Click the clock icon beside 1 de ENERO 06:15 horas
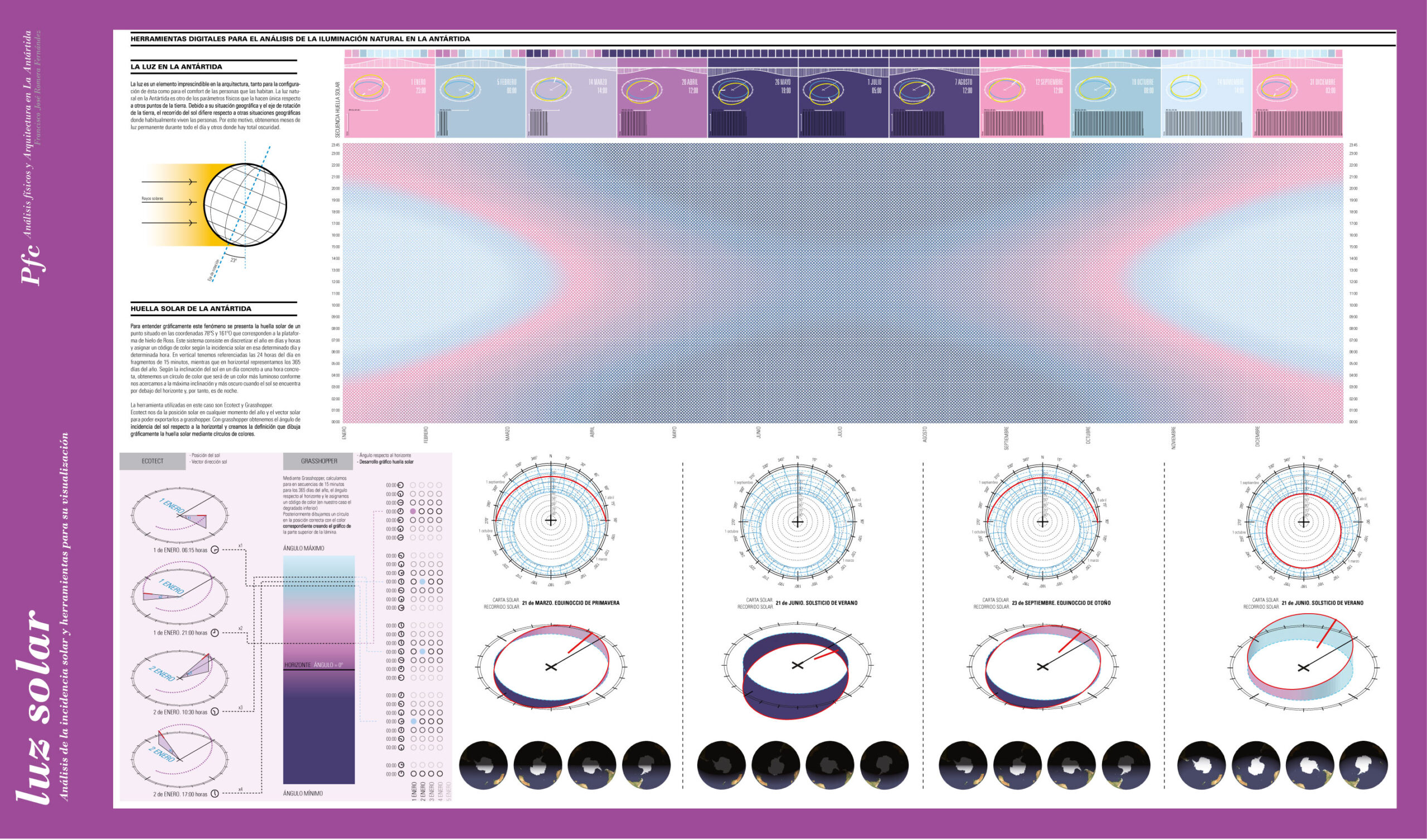This screenshot has height=840, width=1427. pyautogui.click(x=215, y=550)
